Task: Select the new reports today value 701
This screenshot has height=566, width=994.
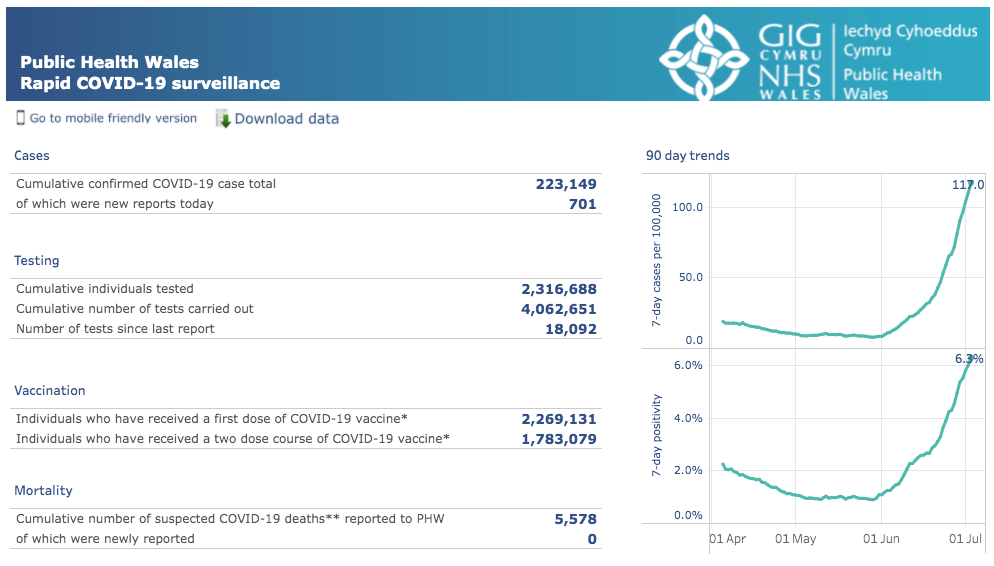Action: pos(583,204)
